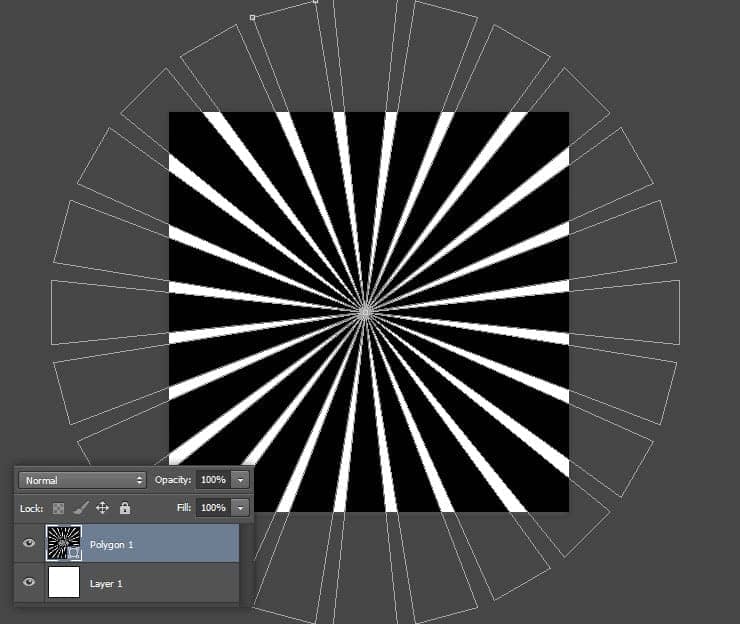Hide the Polygon 1 layer
This screenshot has width=740, height=624.
click(x=29, y=543)
